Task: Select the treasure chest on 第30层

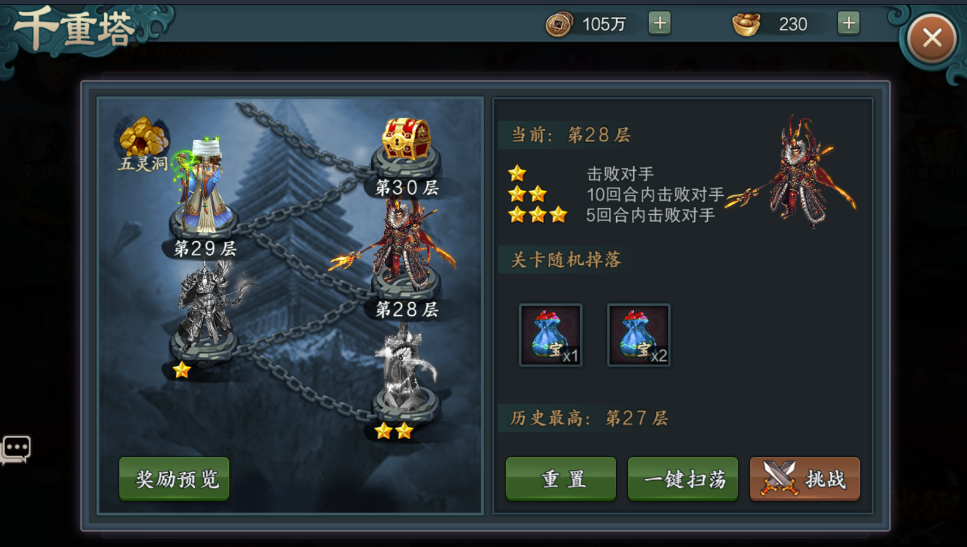Action: [406, 139]
